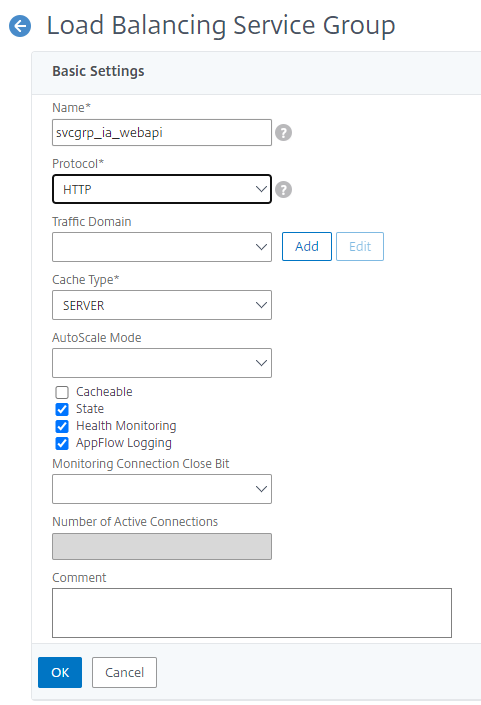Screen dimensions: 481x705
Task: Open Monitoring Connection Close Bit dropdown
Action: coord(162,489)
